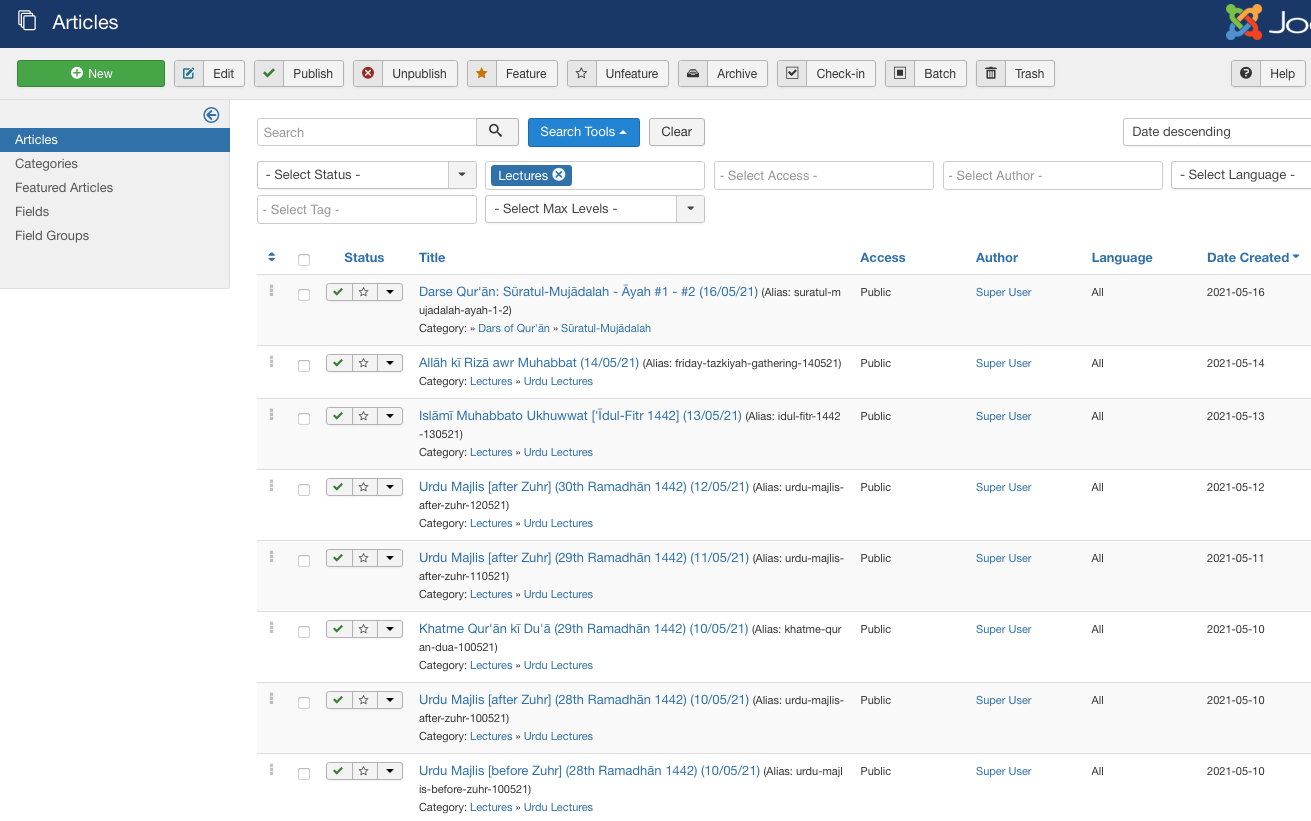Go to Featured Articles in sidebar
The width and height of the screenshot is (1311, 821).
click(64, 188)
